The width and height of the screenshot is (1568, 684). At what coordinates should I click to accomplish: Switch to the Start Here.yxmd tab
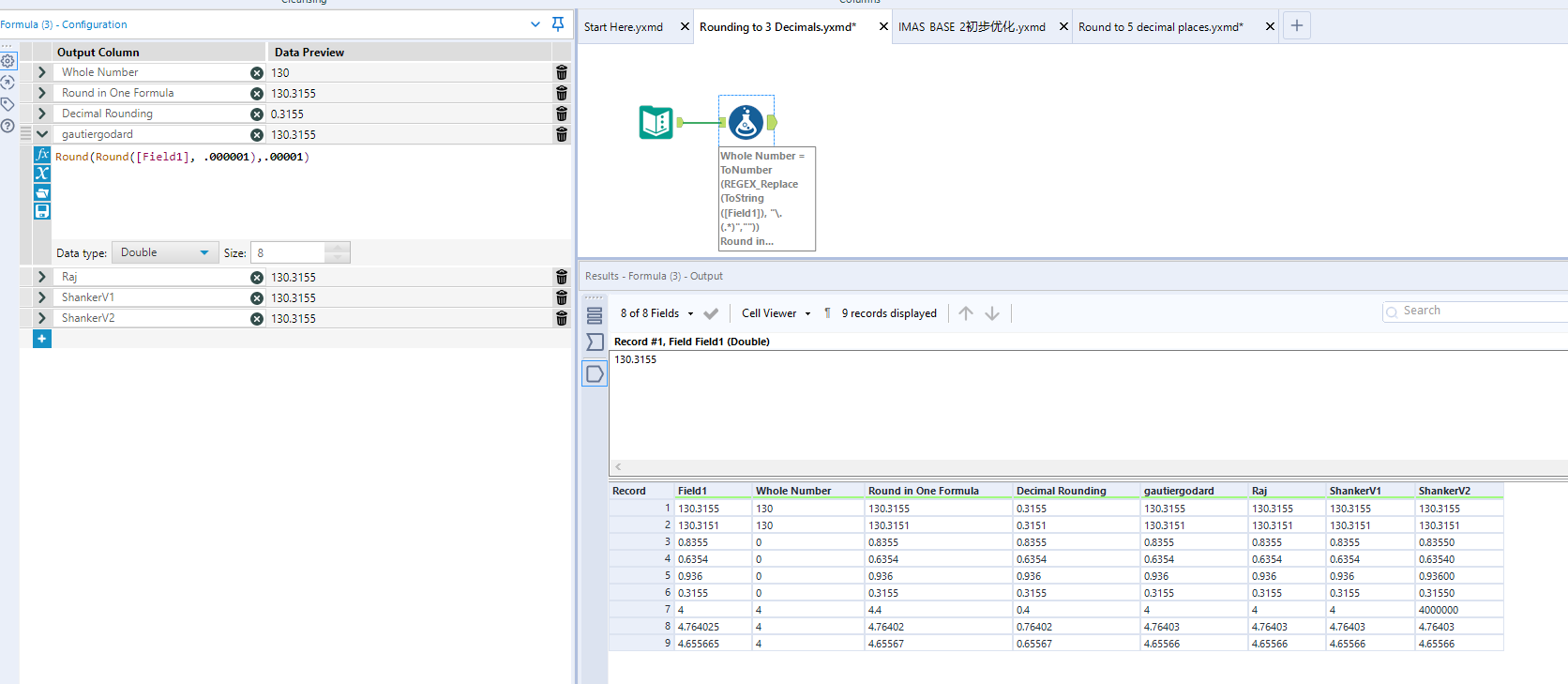tap(624, 27)
